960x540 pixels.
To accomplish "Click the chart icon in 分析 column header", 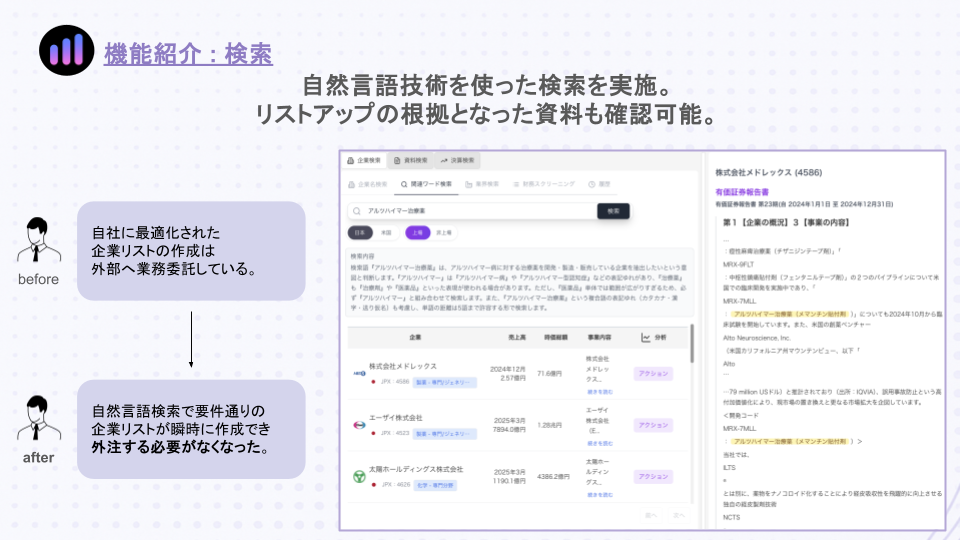I will 647,338.
